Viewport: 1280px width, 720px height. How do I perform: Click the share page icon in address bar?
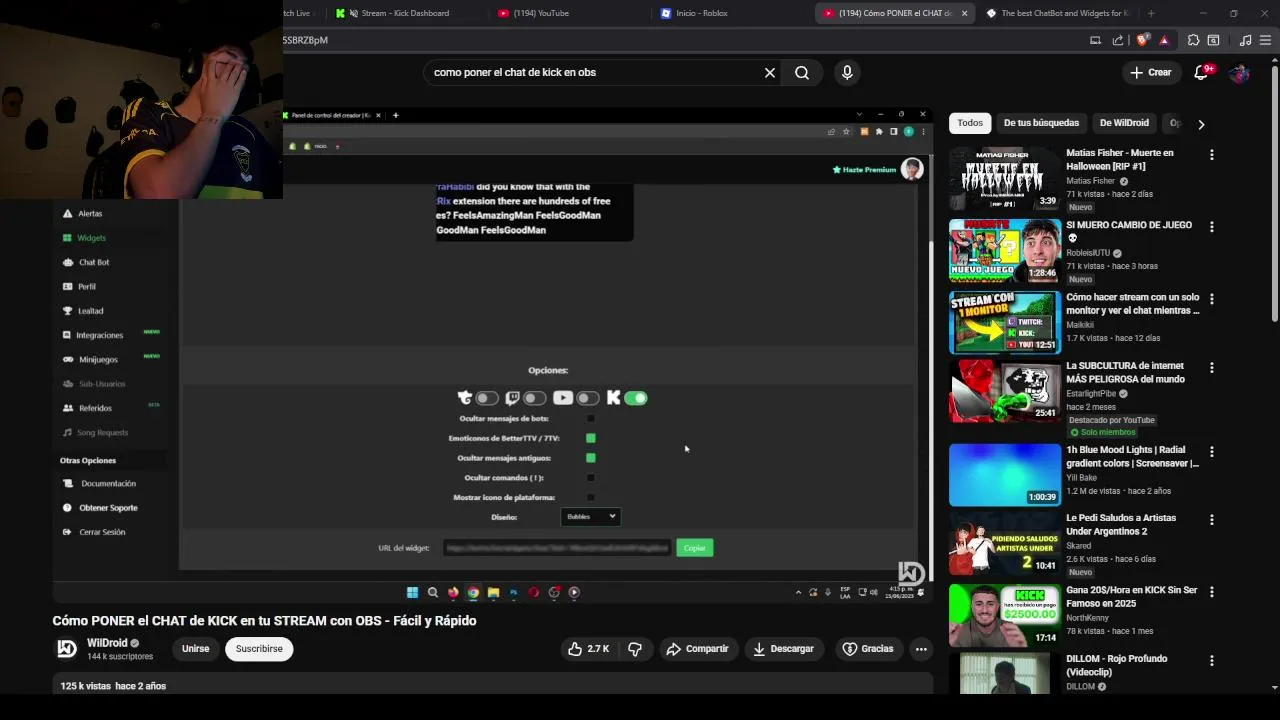click(1118, 40)
